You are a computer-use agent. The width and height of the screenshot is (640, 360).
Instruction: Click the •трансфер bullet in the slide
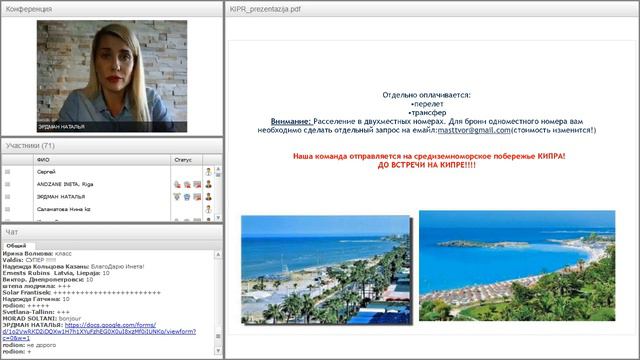pyautogui.click(x=427, y=113)
